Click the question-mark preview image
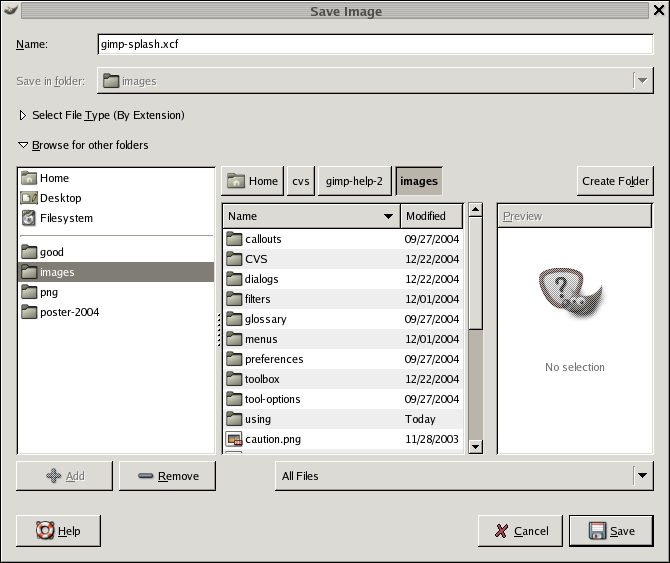This screenshot has width=670, height=563. coord(574,292)
